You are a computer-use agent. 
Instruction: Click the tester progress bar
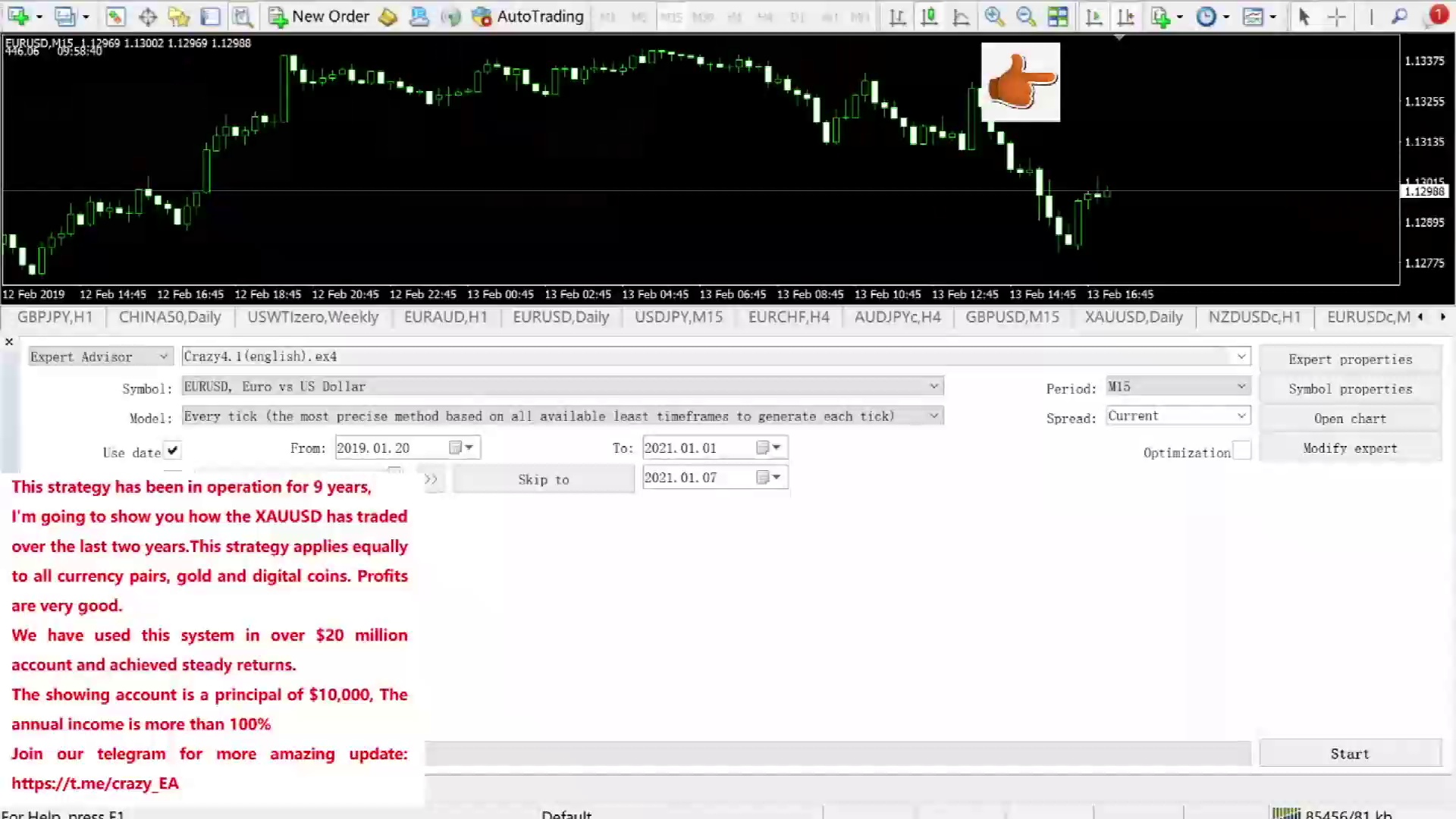click(837, 754)
